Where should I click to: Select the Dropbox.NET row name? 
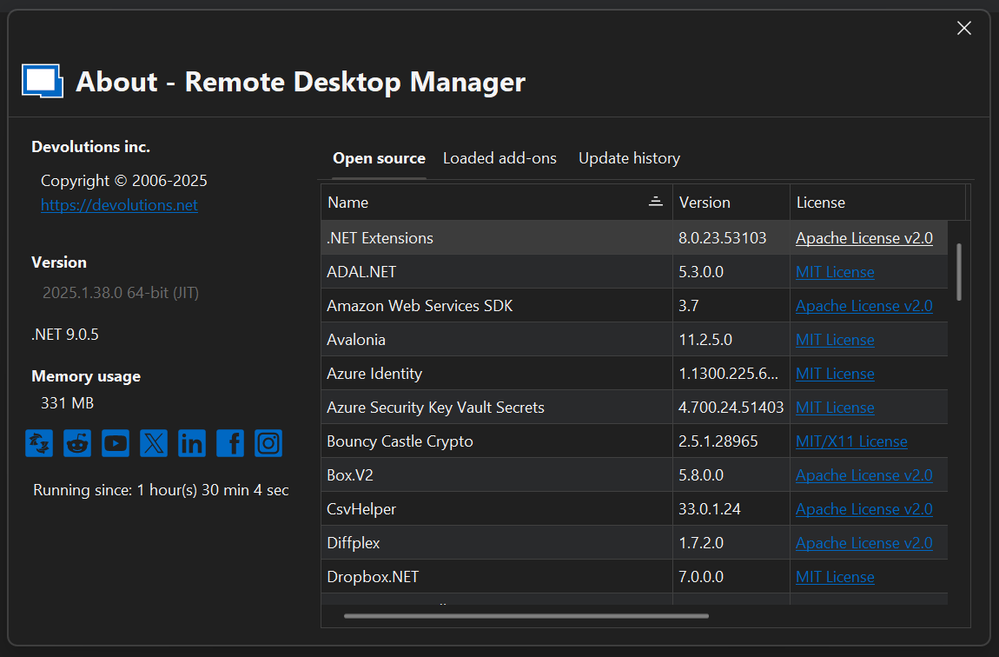point(373,577)
